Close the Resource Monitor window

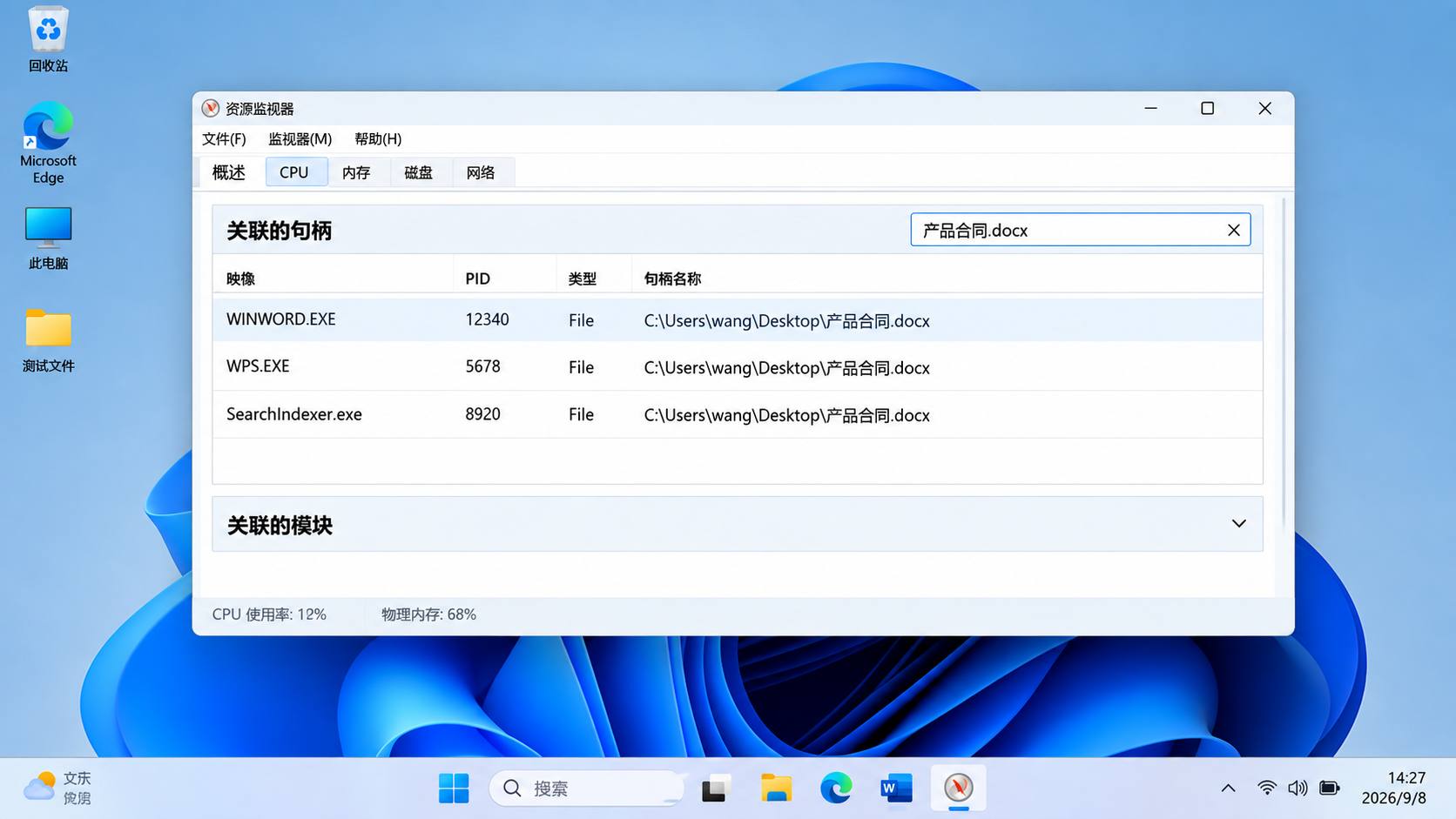pos(1264,108)
